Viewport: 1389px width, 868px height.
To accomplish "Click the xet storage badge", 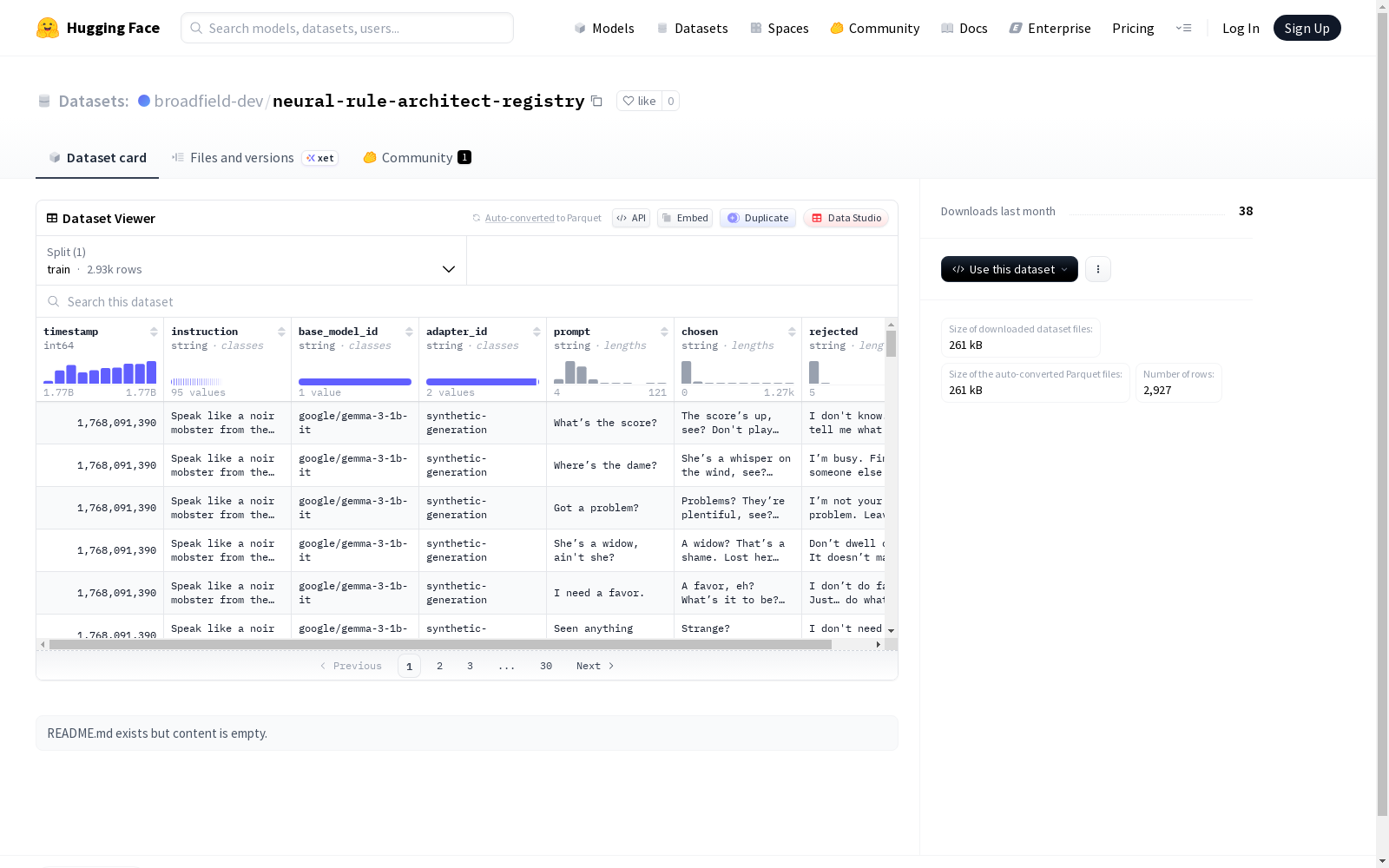I will (x=320, y=158).
